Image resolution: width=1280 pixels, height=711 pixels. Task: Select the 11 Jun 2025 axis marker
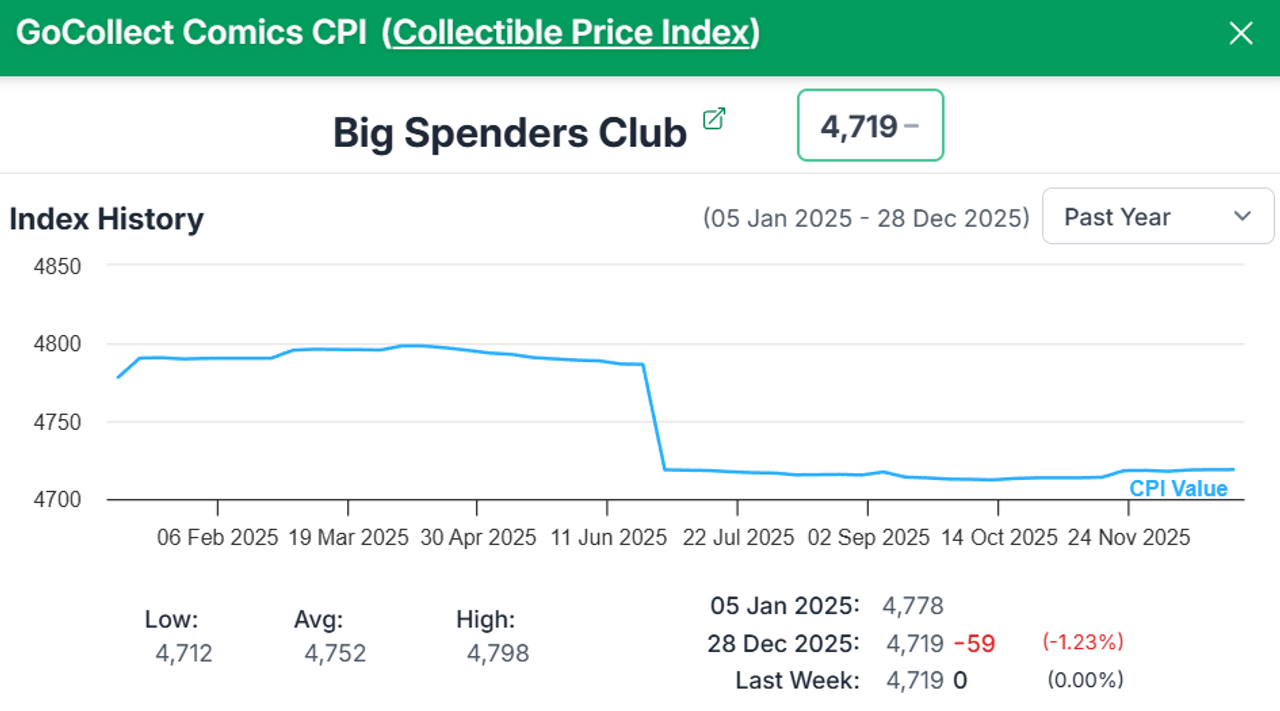point(608,538)
